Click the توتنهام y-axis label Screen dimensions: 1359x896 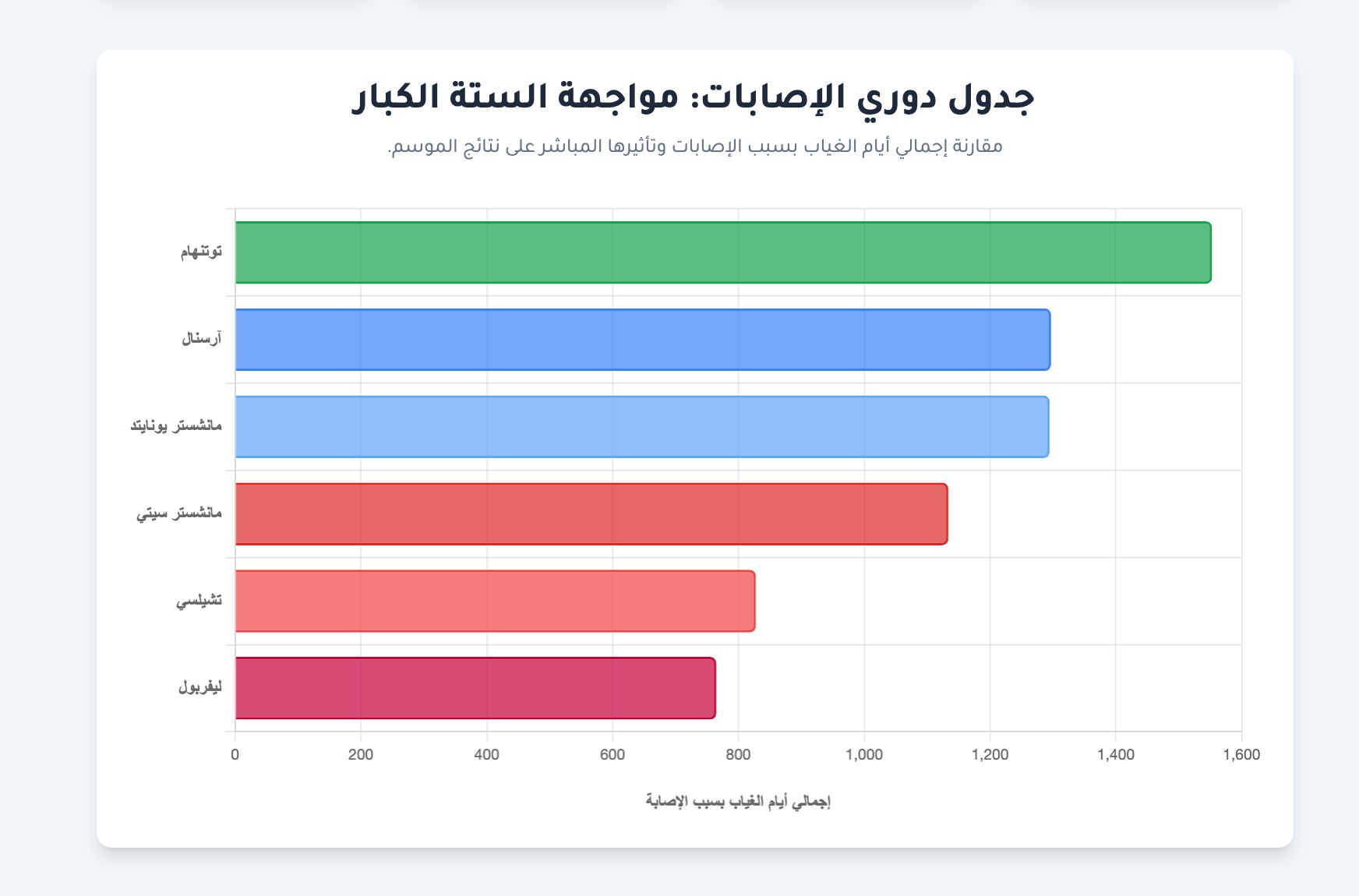click(202, 252)
